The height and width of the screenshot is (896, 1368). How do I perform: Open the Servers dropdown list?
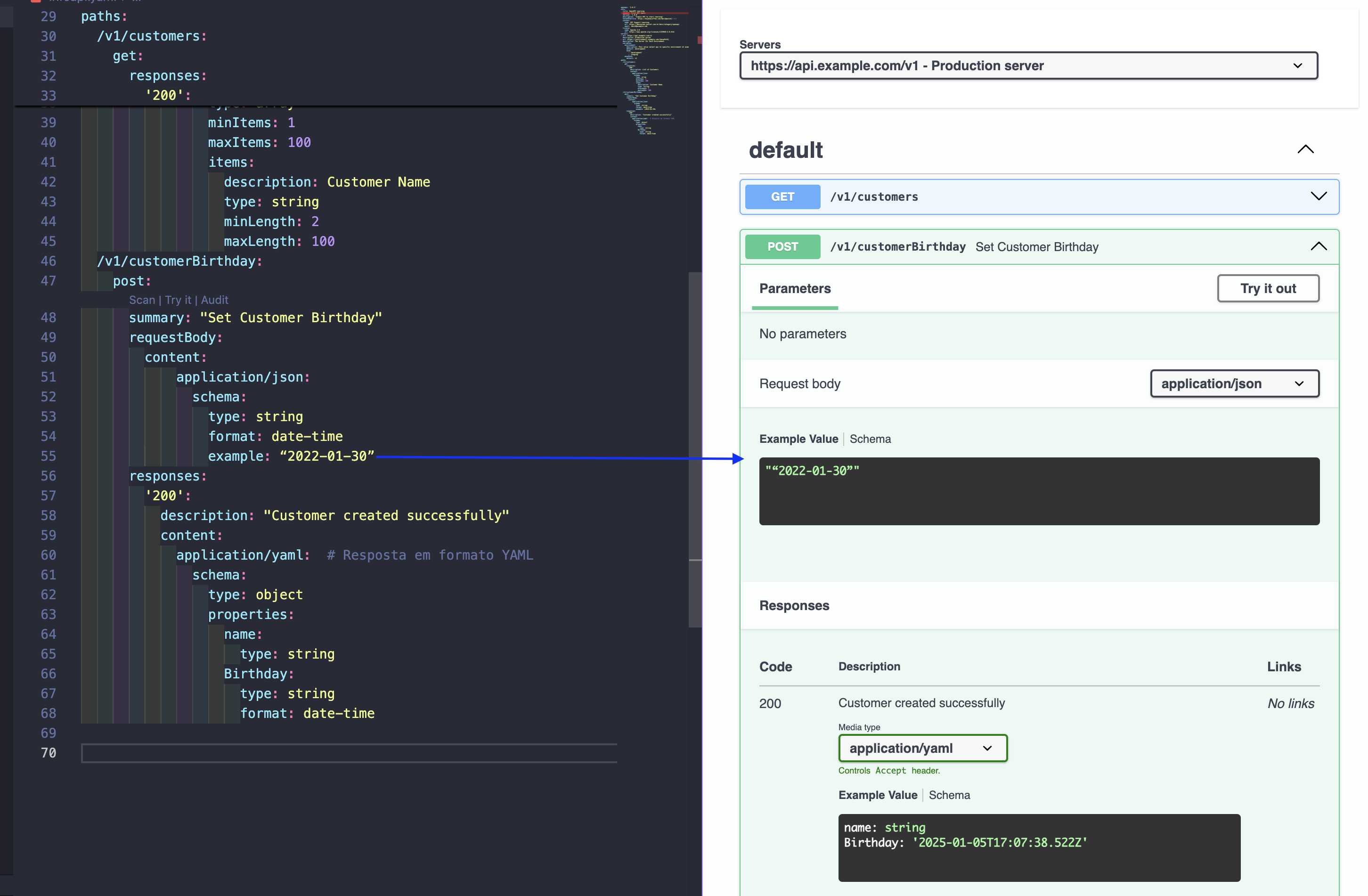point(1028,65)
